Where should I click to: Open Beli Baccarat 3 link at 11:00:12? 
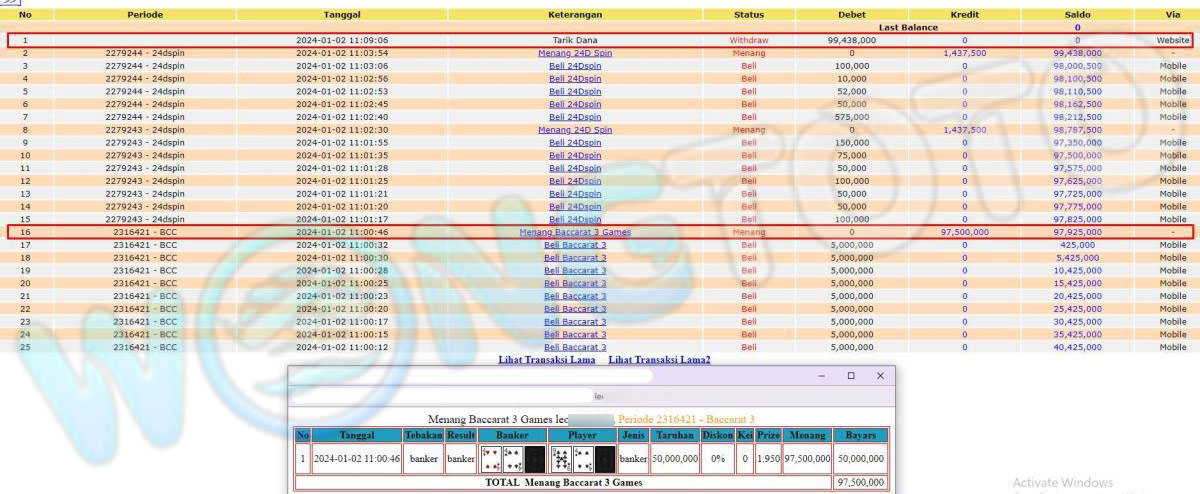[x=575, y=347]
